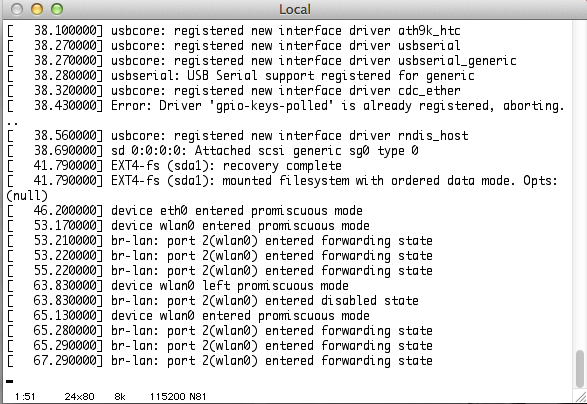Click the Local window title text

click(x=295, y=9)
